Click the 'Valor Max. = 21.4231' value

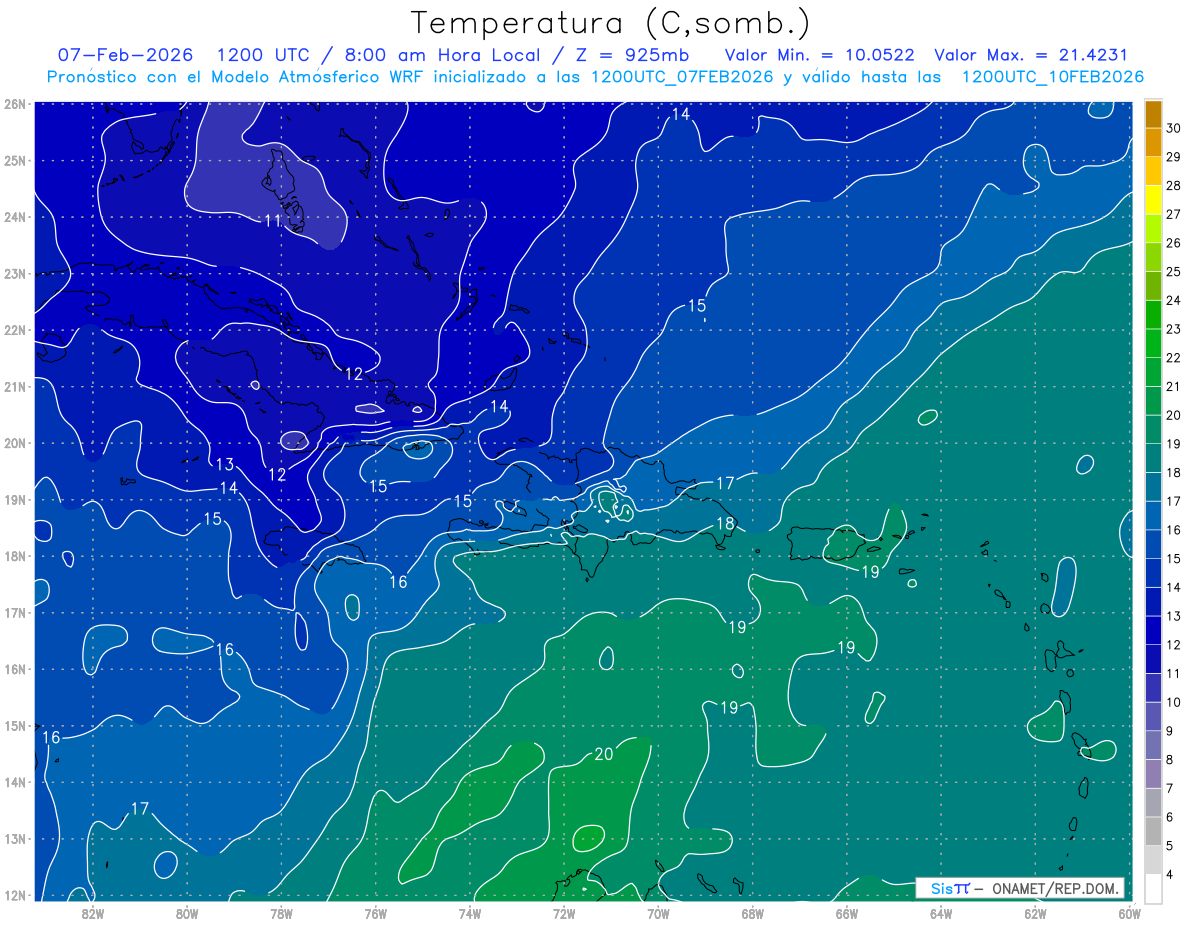click(x=1030, y=55)
